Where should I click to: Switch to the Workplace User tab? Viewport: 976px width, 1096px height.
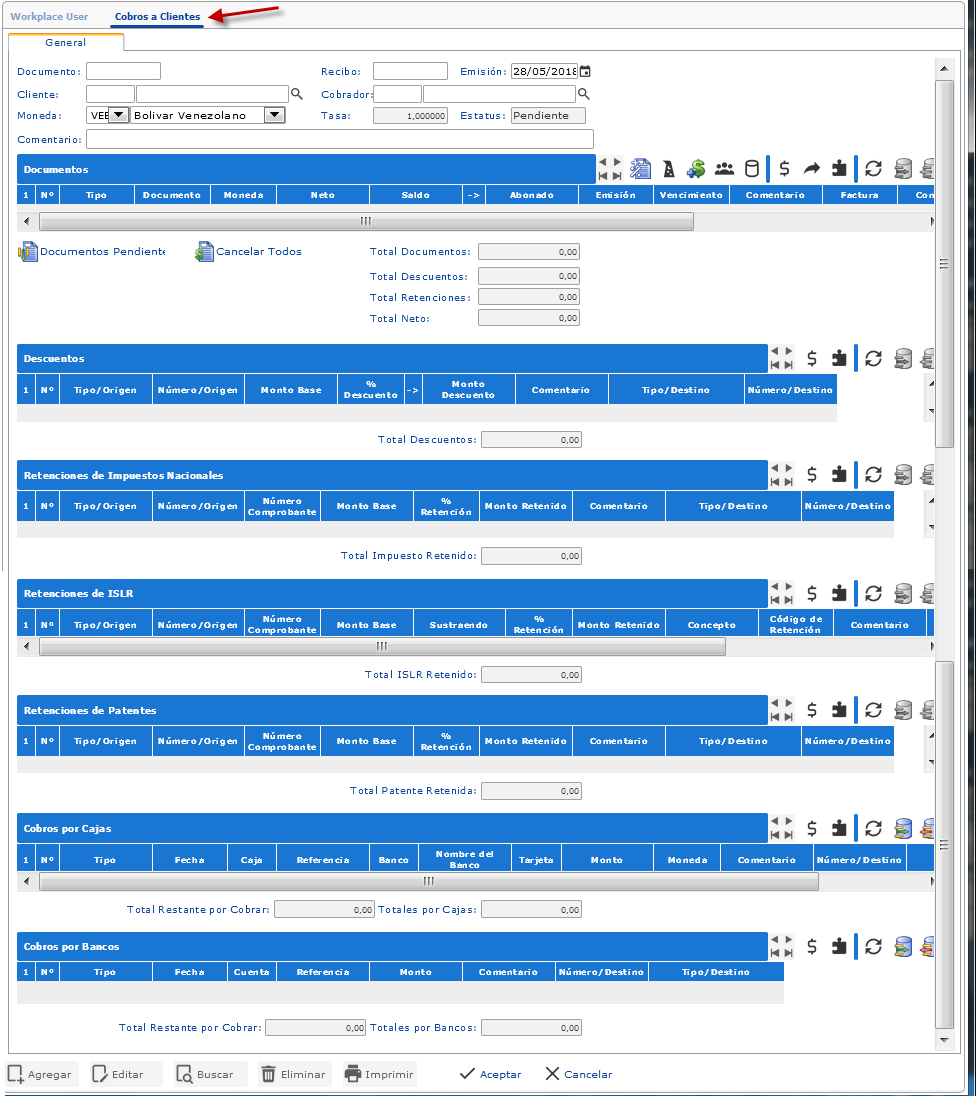tap(49, 16)
